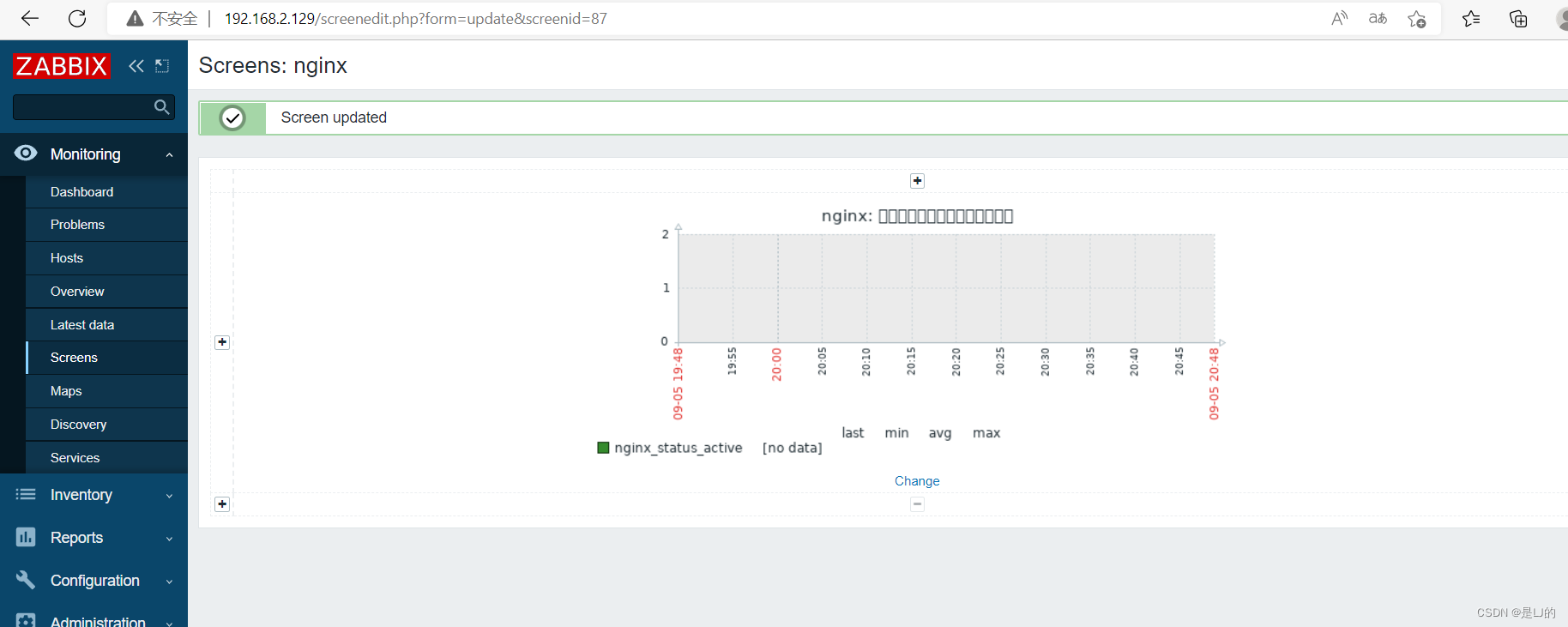
Task: Click the address bar URL
Action: click(416, 19)
